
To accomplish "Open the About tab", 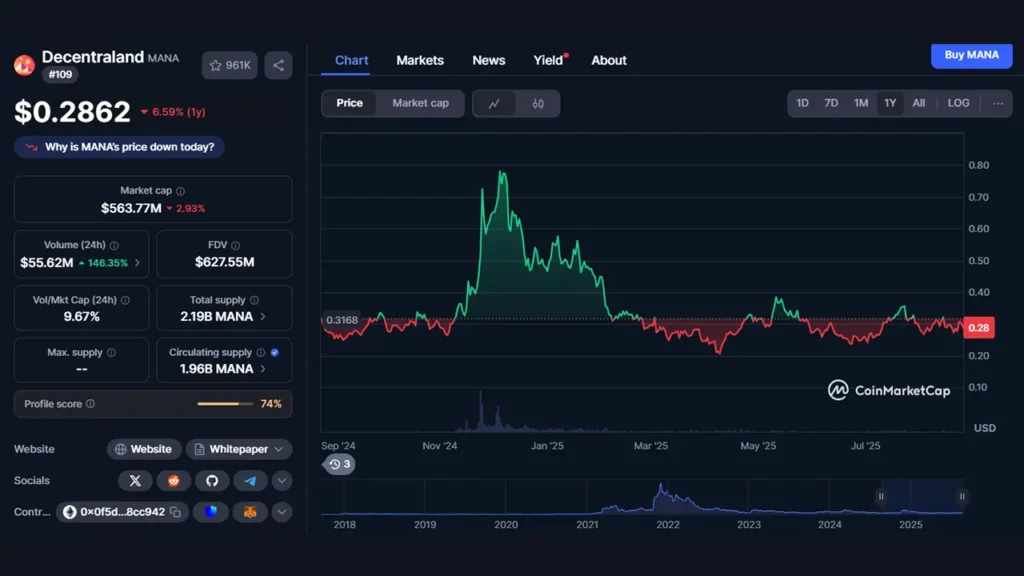I will (609, 60).
